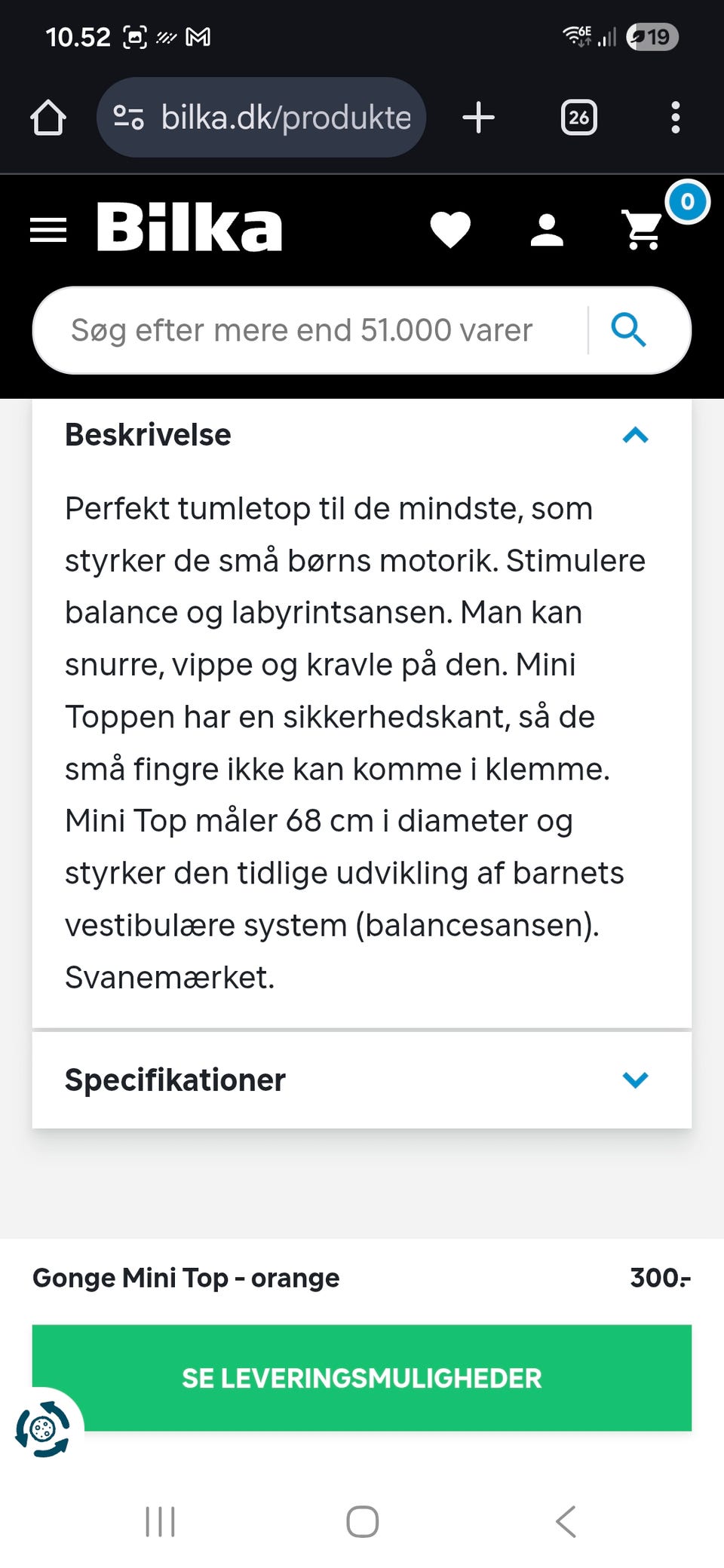The image size is (724, 1568).
Task: Open a new browser tab
Action: [478, 118]
